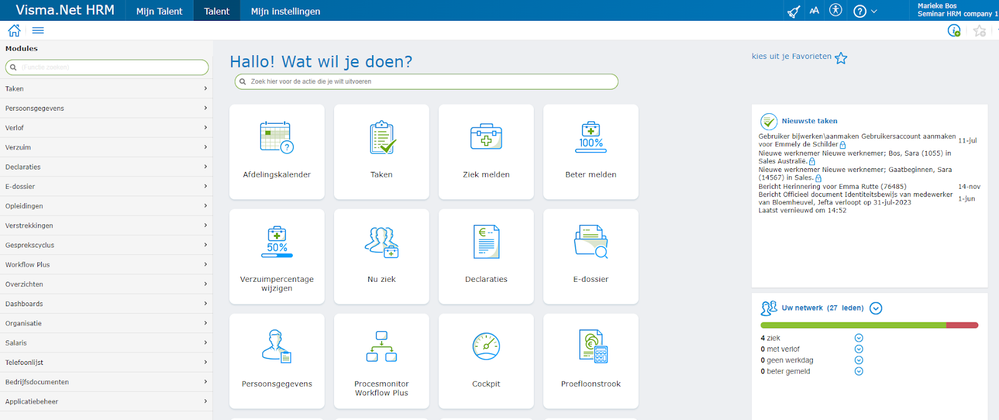
Task: Click the network status progress bar
Action: pyautogui.click(x=869, y=325)
